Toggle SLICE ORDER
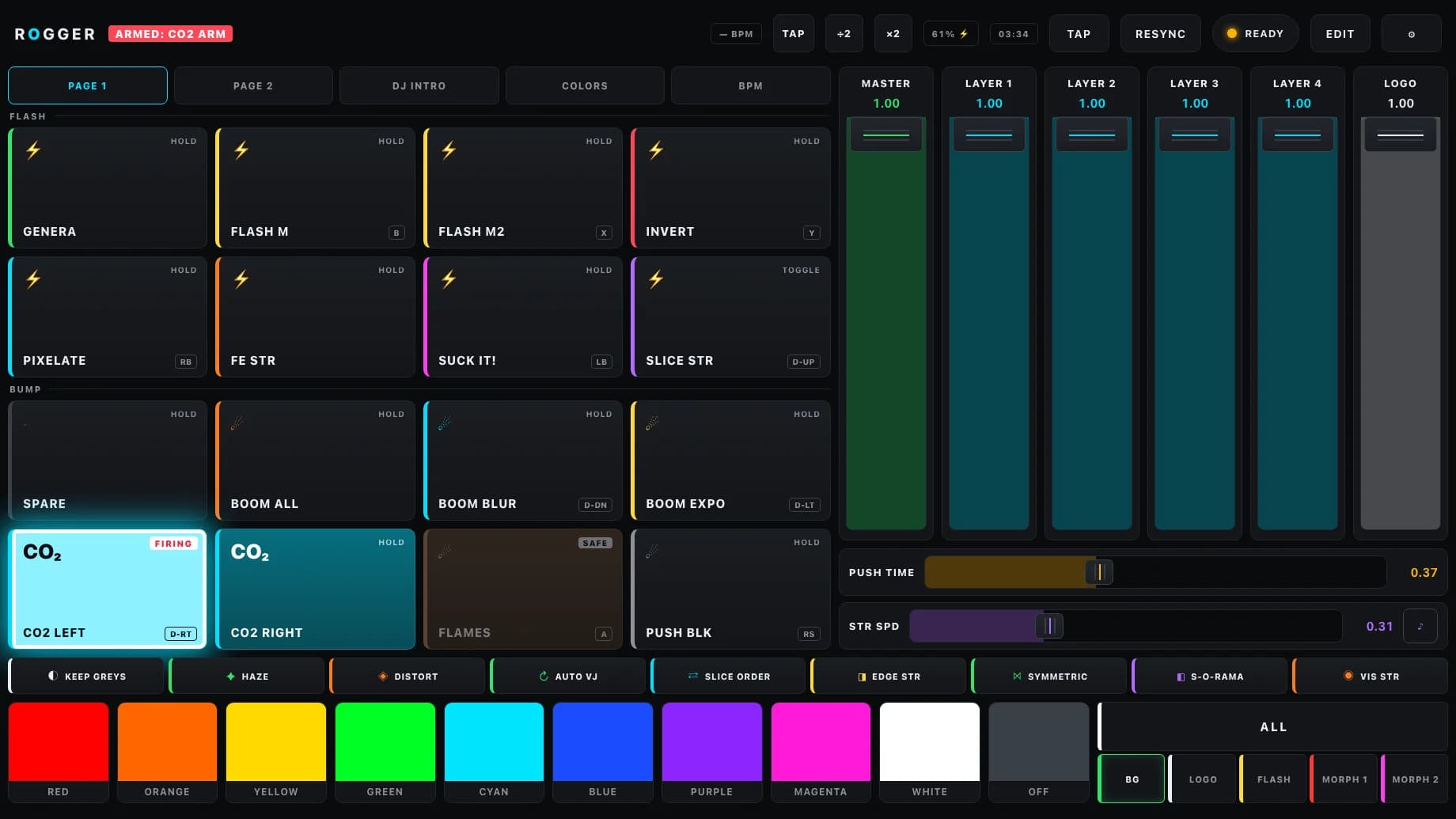Image resolution: width=1456 pixels, height=819 pixels. click(728, 676)
